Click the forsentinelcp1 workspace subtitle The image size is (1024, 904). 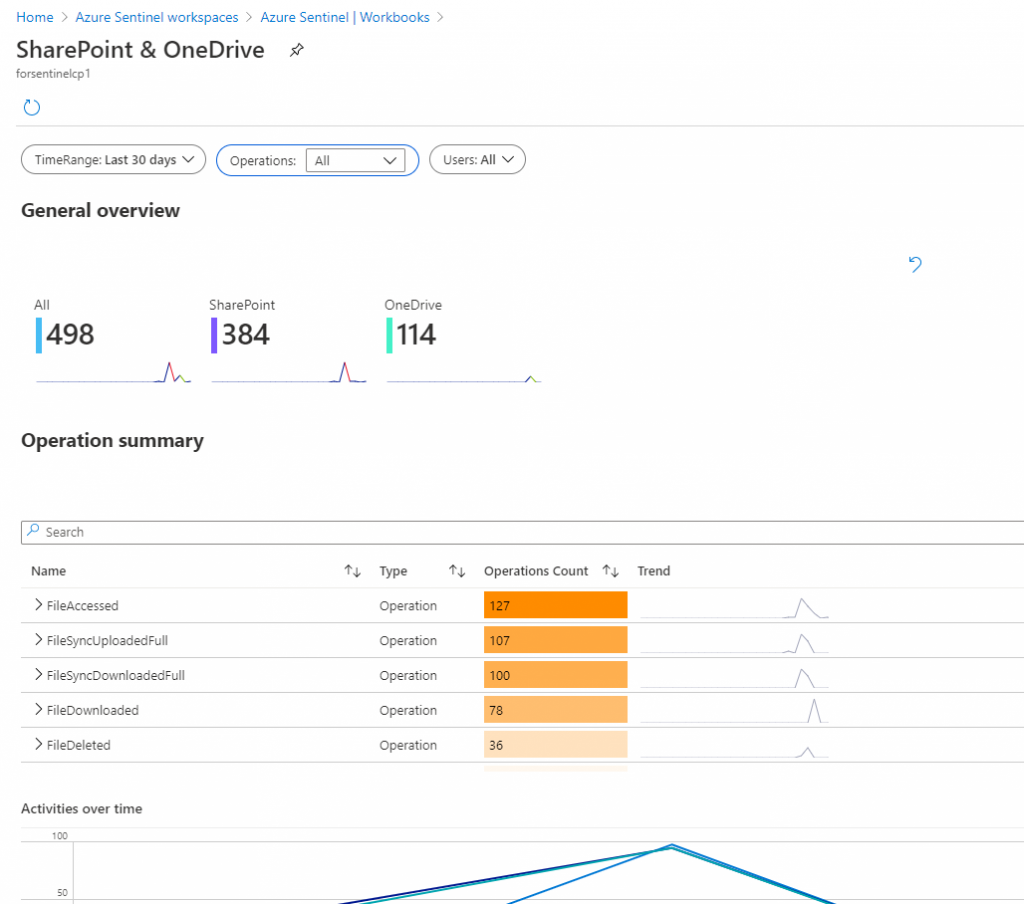pyautogui.click(x=54, y=74)
